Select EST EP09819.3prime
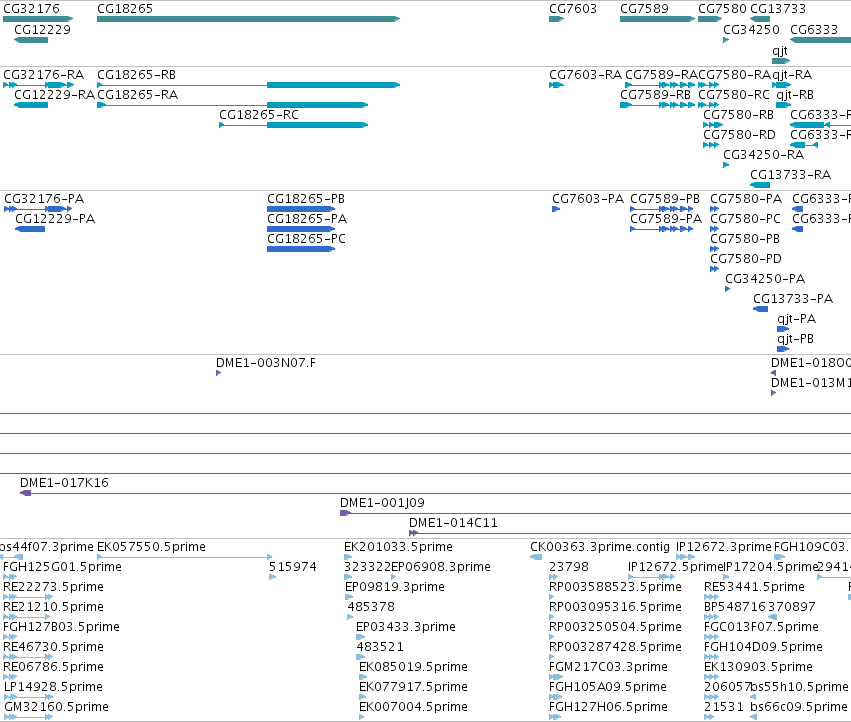Image resolution: width=851 pixels, height=722 pixels. tap(348, 597)
